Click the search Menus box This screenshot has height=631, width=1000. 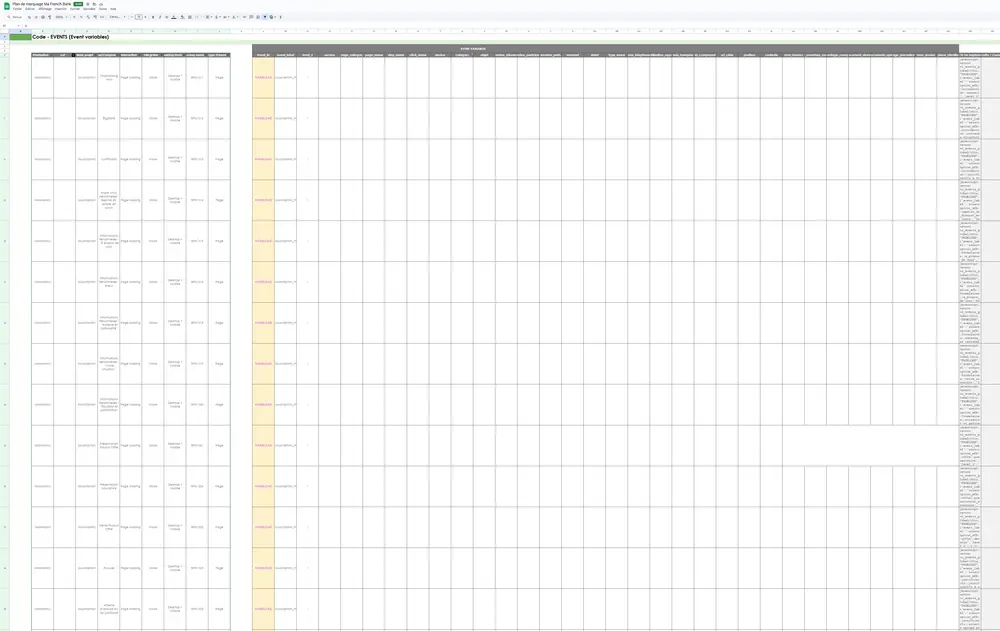tap(15, 17)
